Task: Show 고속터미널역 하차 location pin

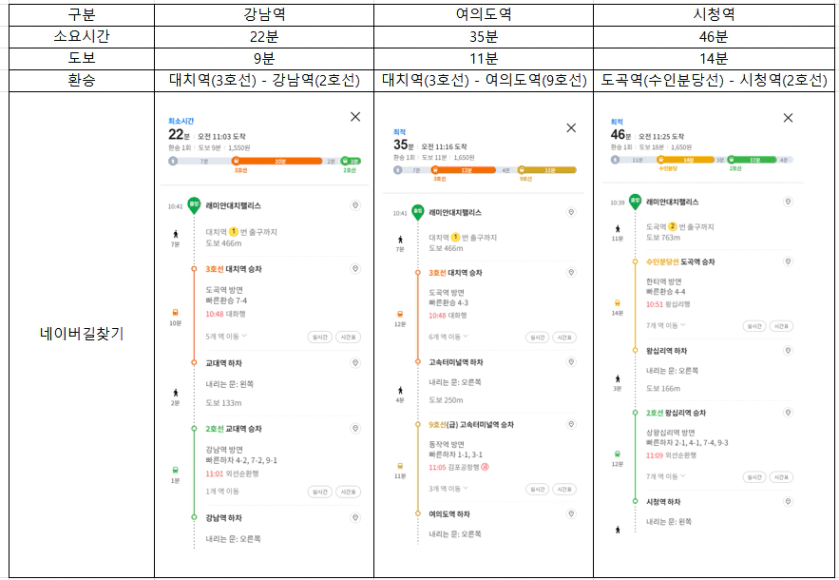Action: (571, 362)
